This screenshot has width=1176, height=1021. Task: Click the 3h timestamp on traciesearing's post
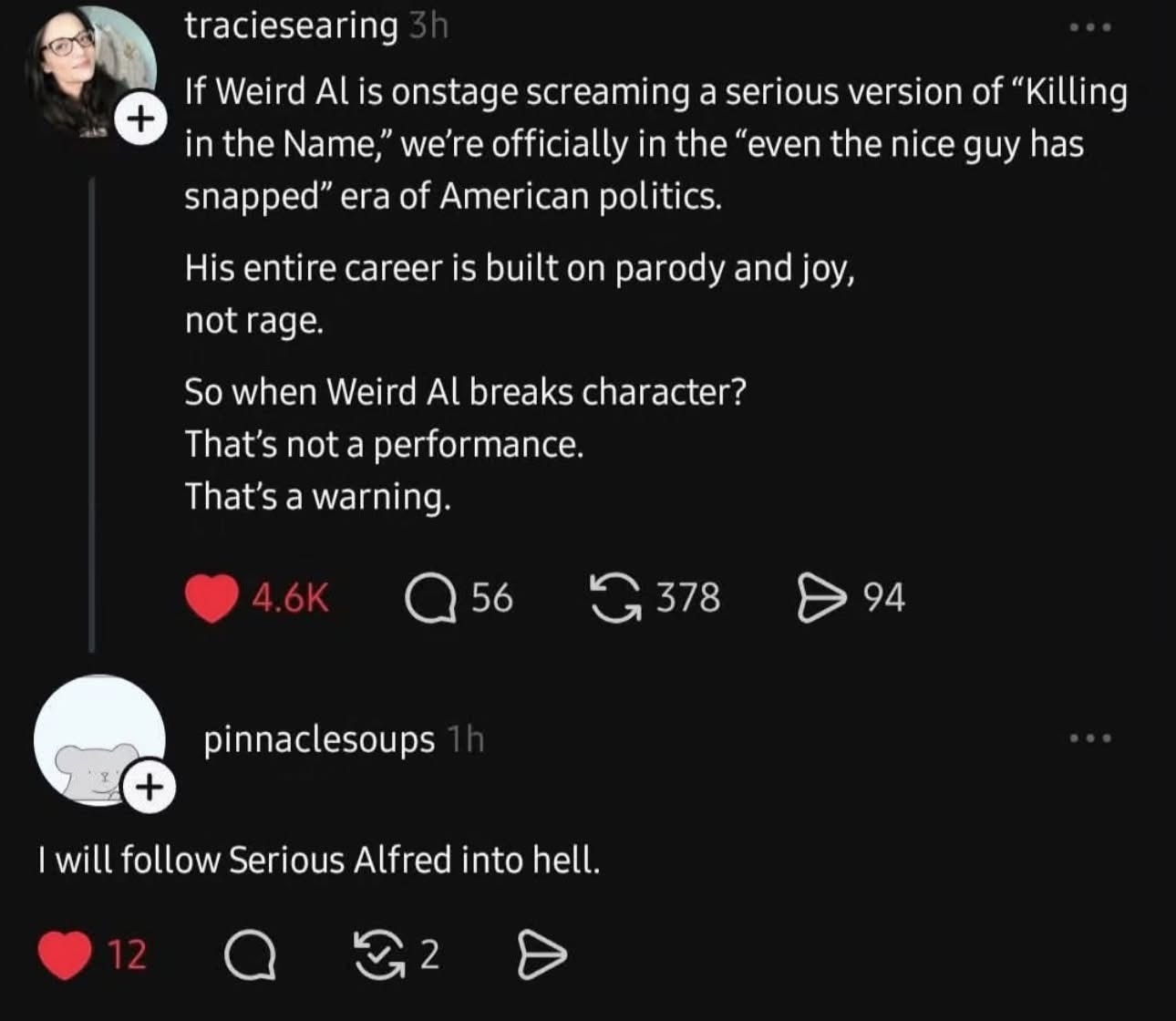pyautogui.click(x=428, y=26)
